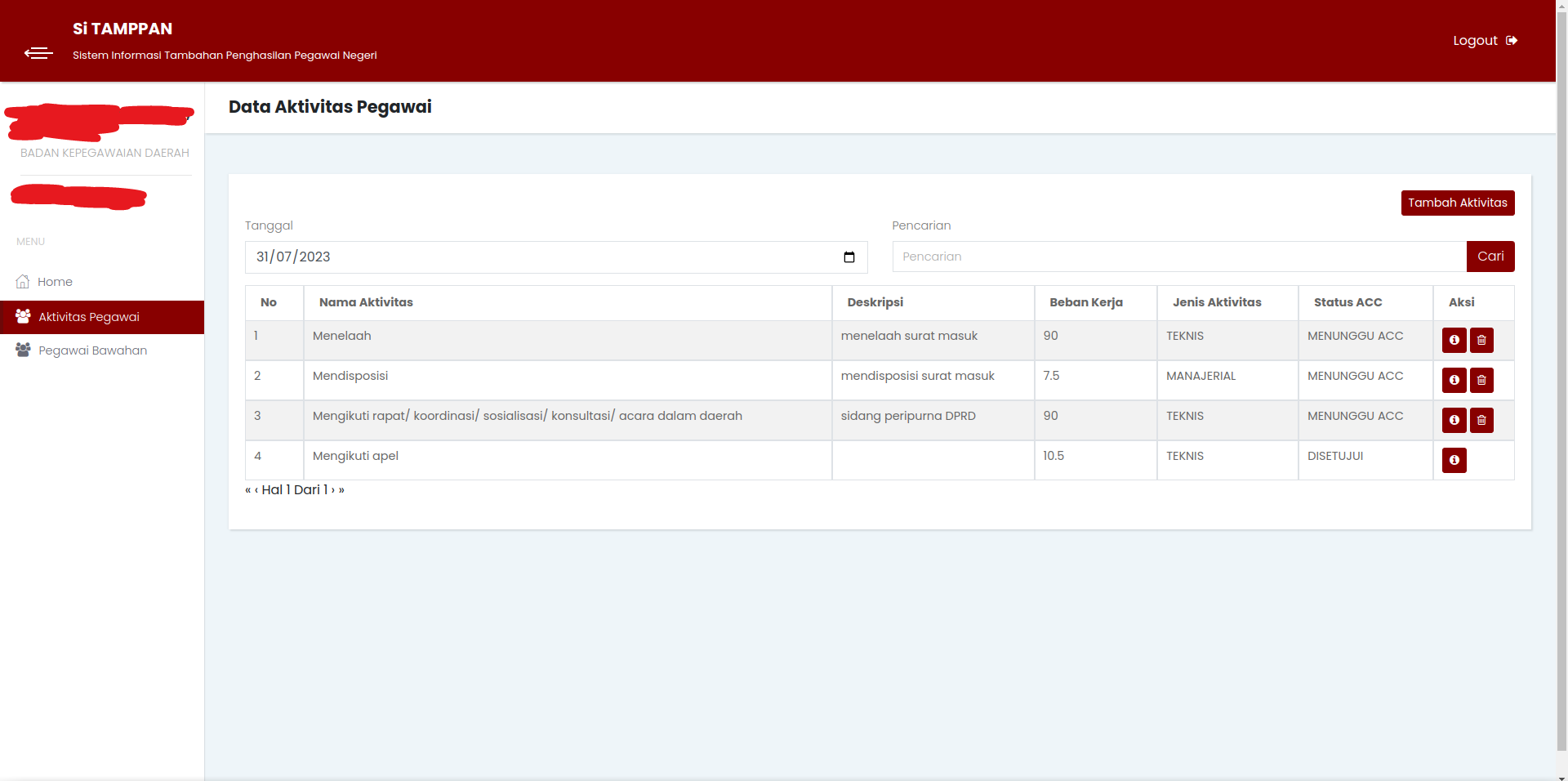The image size is (1568, 781).
Task: Delete the Mendisposisi activity row
Action: click(x=1481, y=380)
